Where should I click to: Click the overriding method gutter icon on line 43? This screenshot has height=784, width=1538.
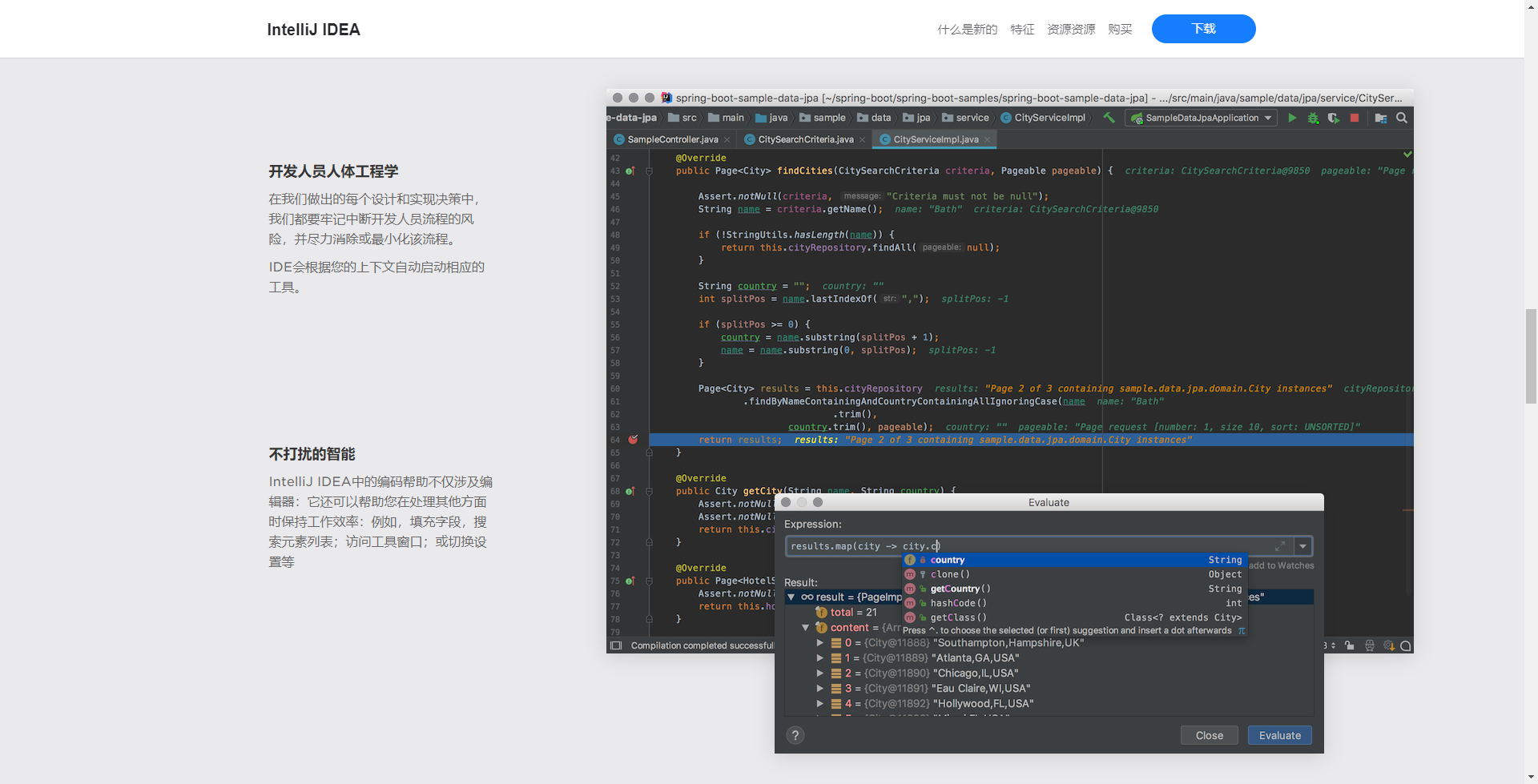(x=631, y=171)
